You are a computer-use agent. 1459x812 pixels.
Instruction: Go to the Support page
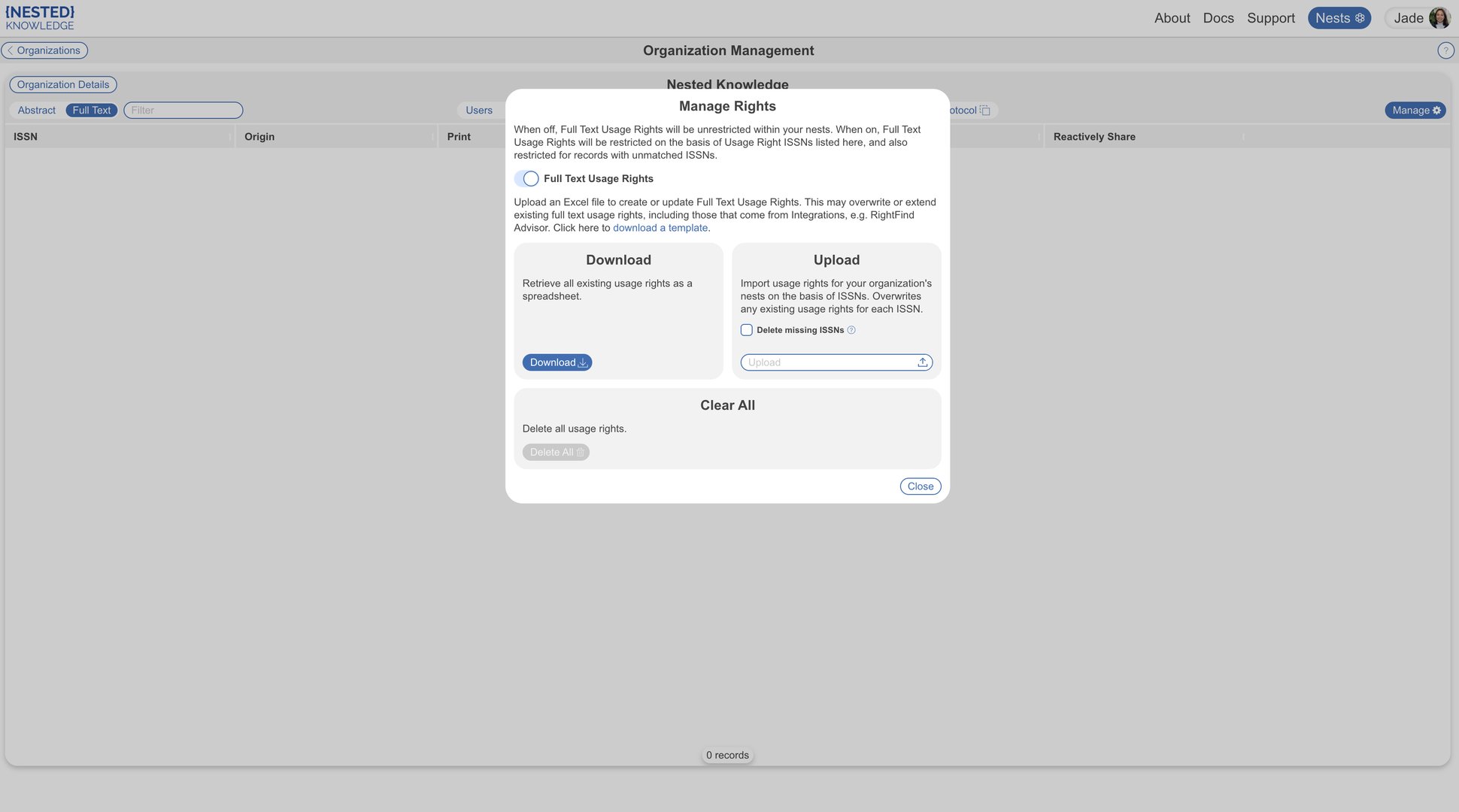click(1271, 18)
